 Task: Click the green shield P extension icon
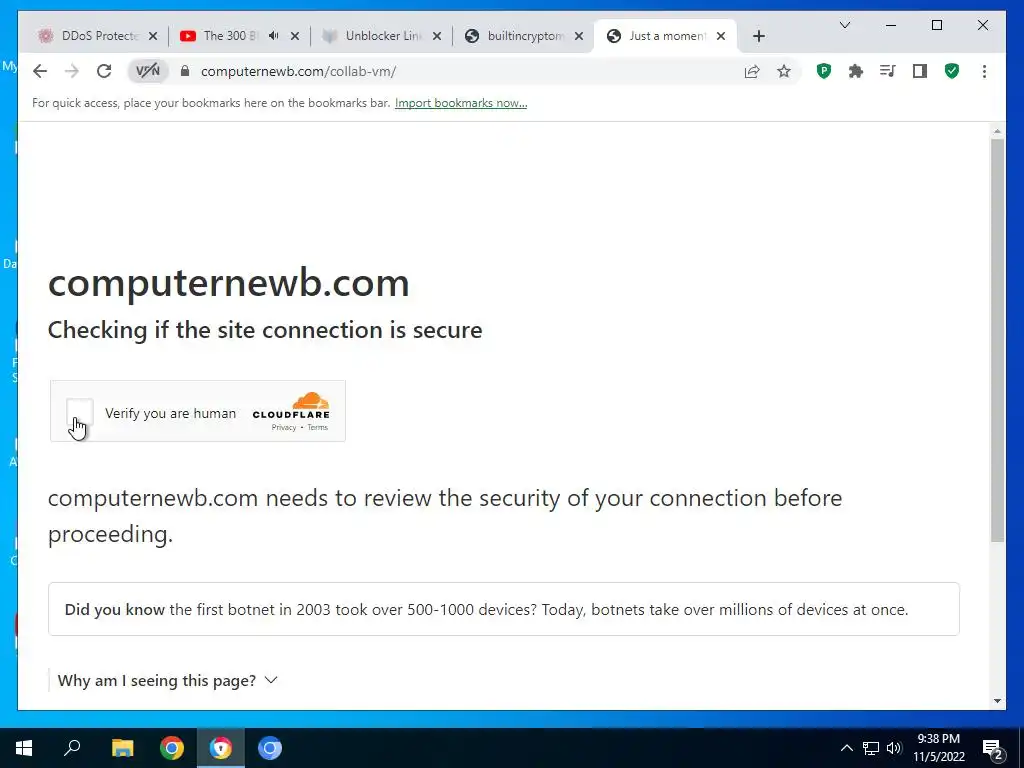(824, 71)
